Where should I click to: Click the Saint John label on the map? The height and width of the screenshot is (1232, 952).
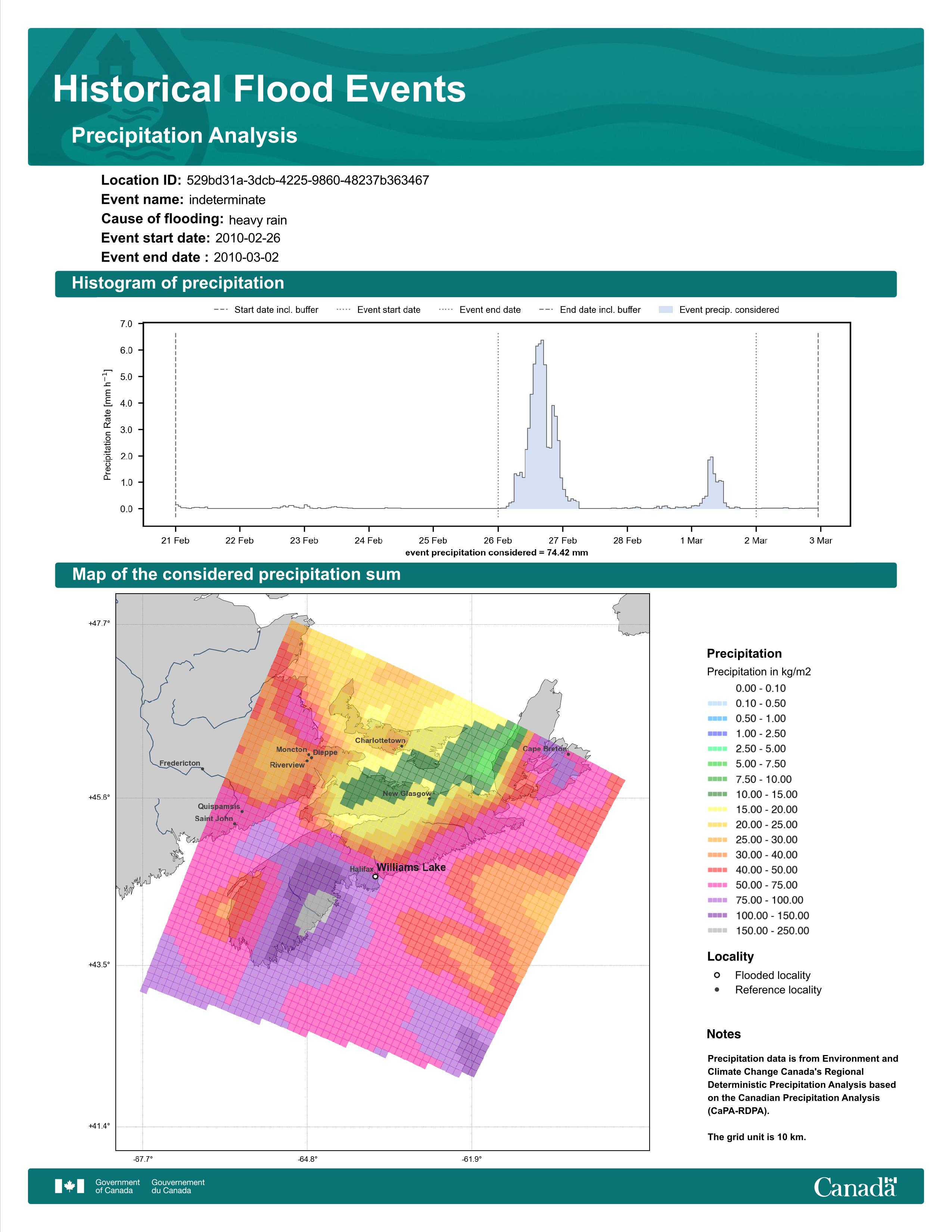click(214, 818)
